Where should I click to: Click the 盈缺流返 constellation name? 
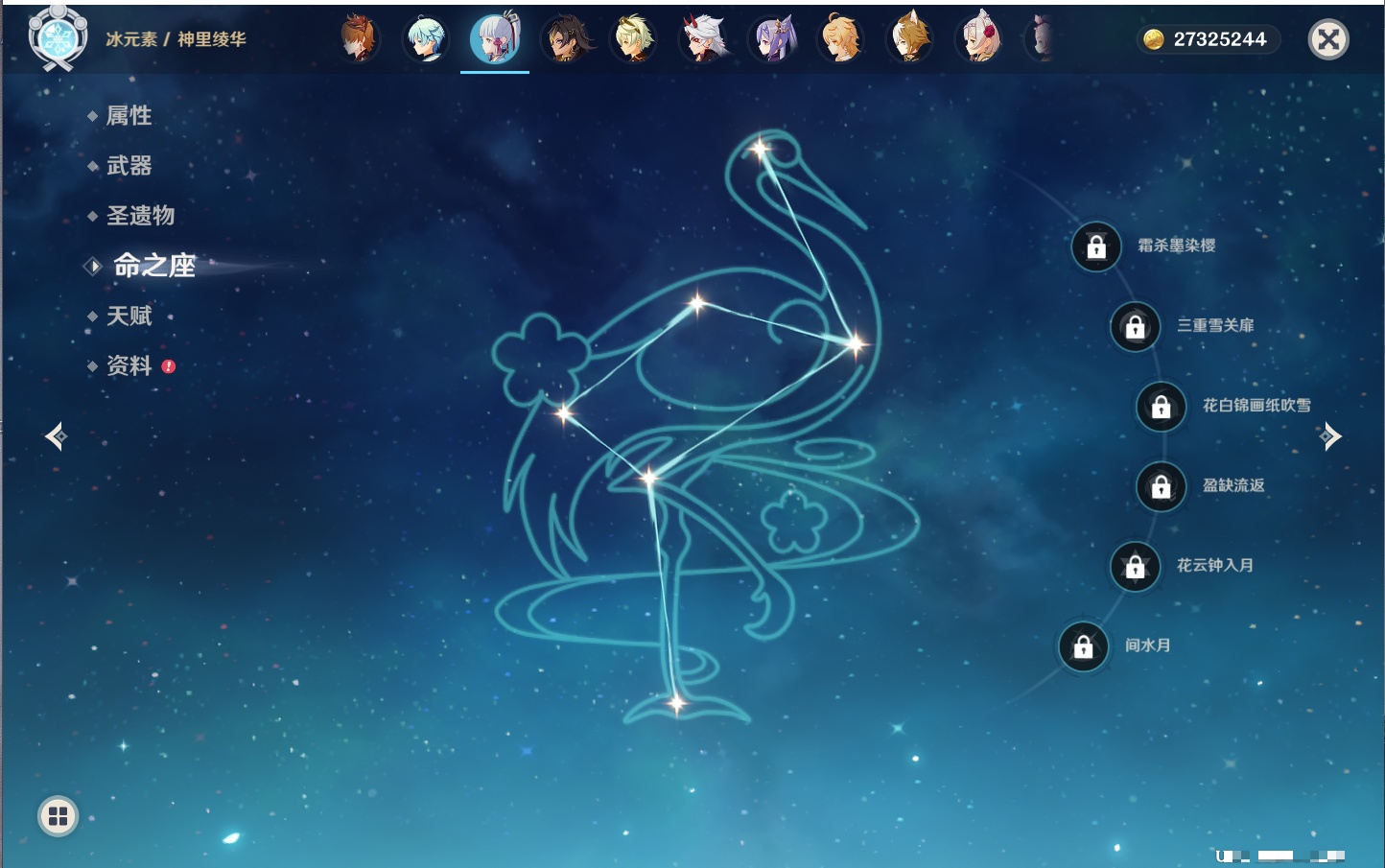coord(1233,485)
